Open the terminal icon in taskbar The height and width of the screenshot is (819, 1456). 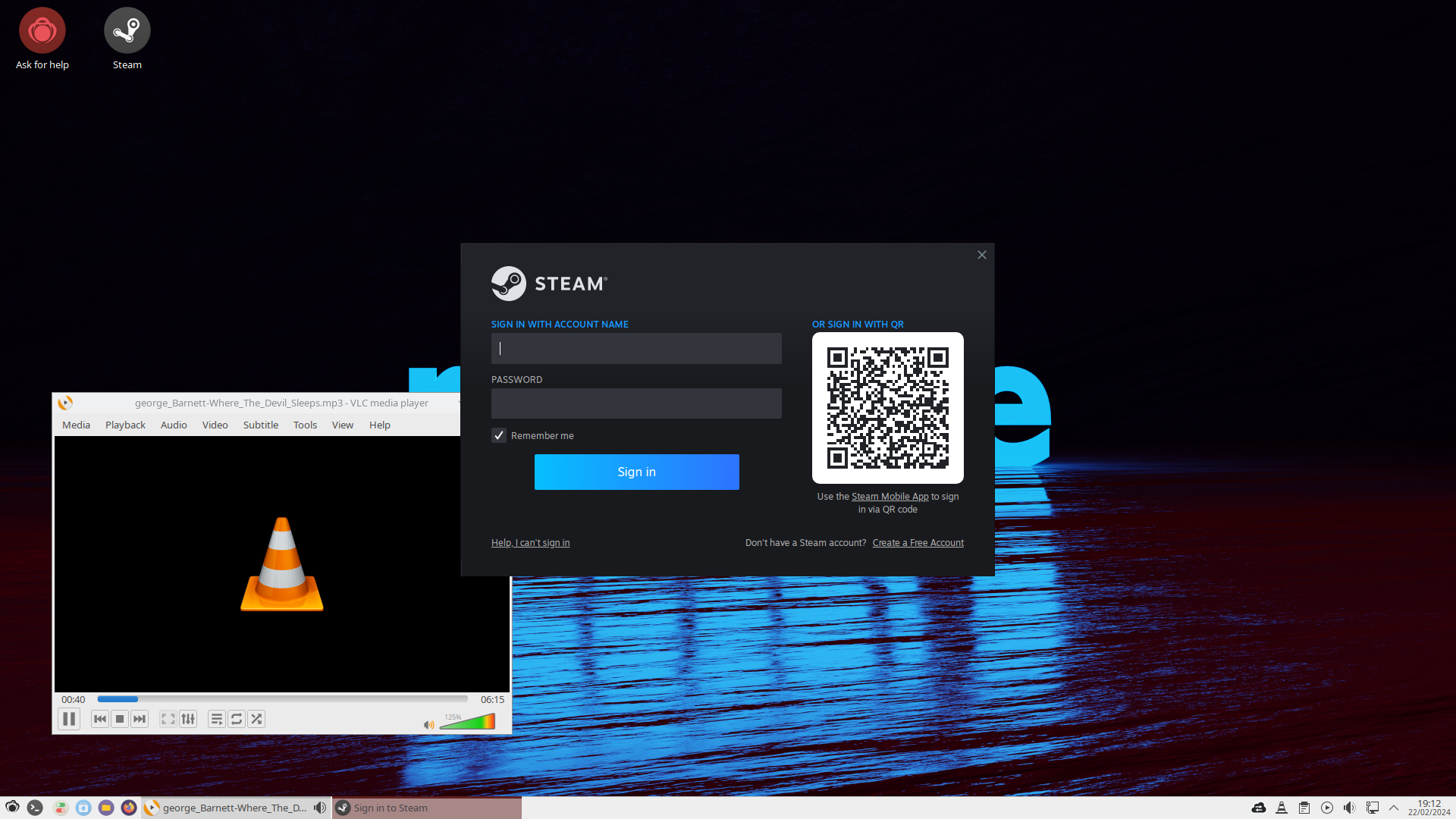tap(35, 808)
